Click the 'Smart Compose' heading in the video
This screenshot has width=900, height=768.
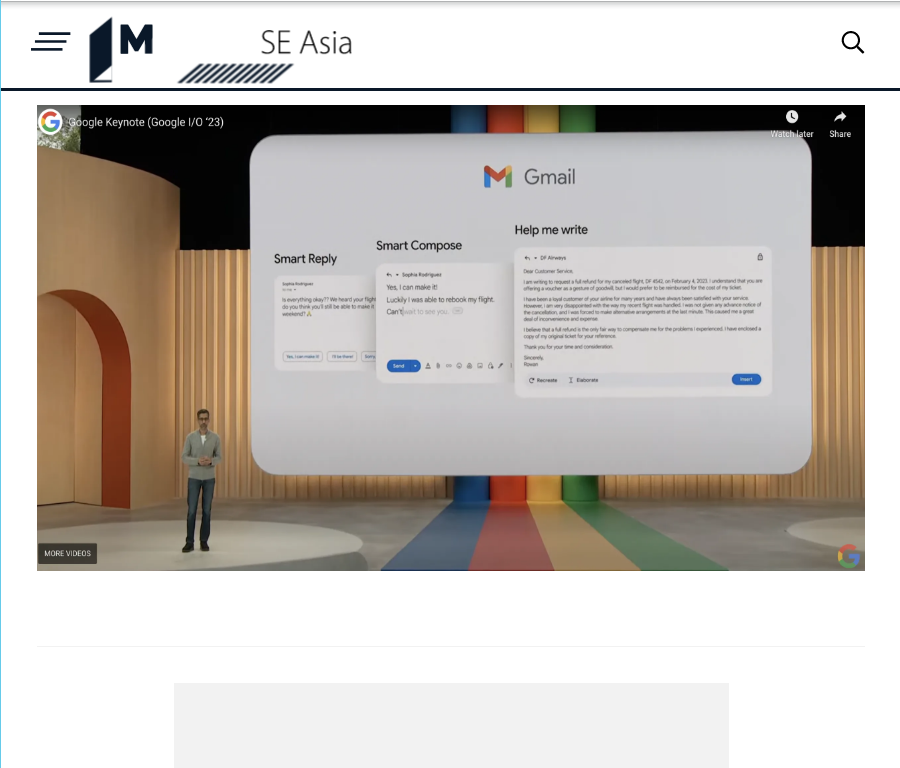[419, 246]
